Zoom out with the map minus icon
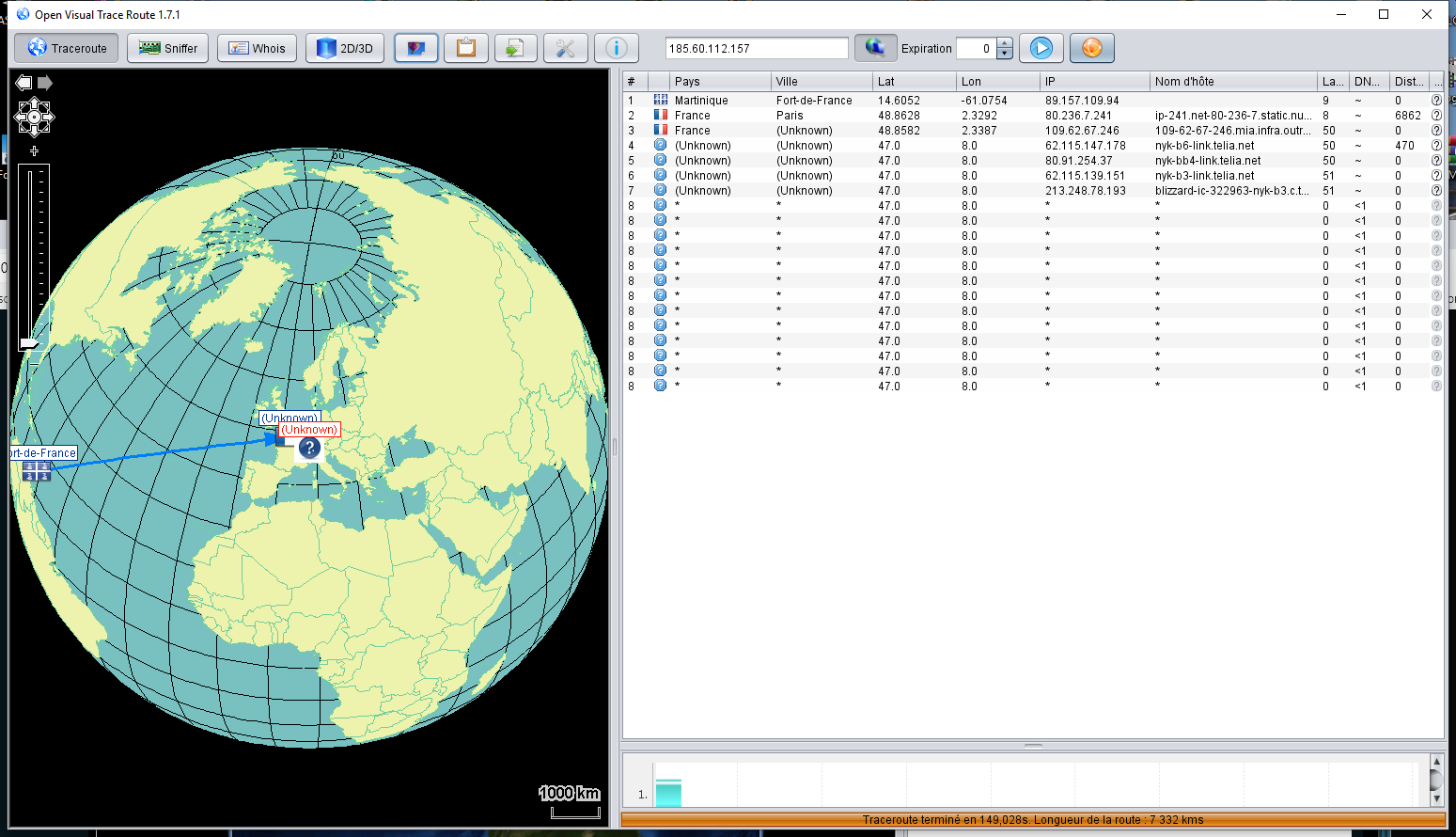Viewport: 1456px width, 837px height. point(34,364)
